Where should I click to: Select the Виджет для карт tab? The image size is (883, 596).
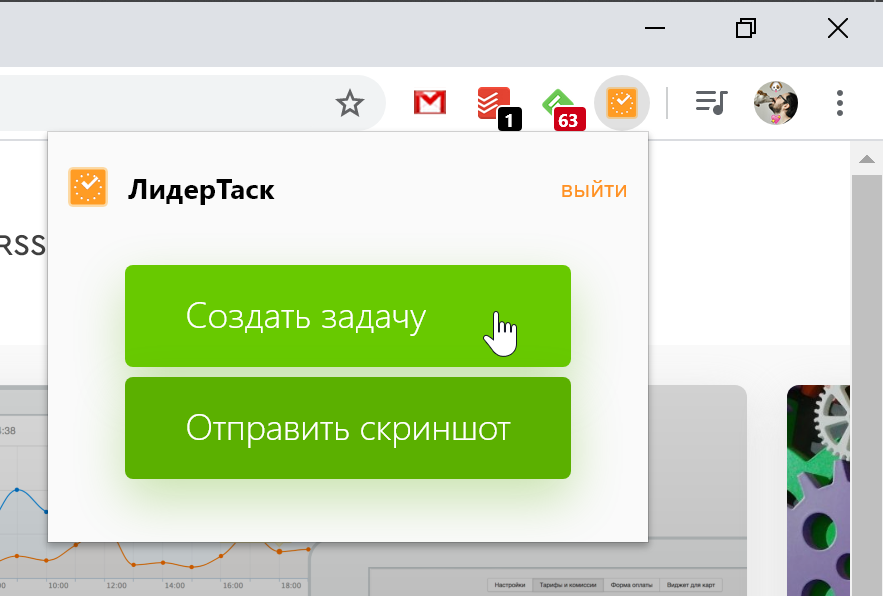click(x=691, y=585)
